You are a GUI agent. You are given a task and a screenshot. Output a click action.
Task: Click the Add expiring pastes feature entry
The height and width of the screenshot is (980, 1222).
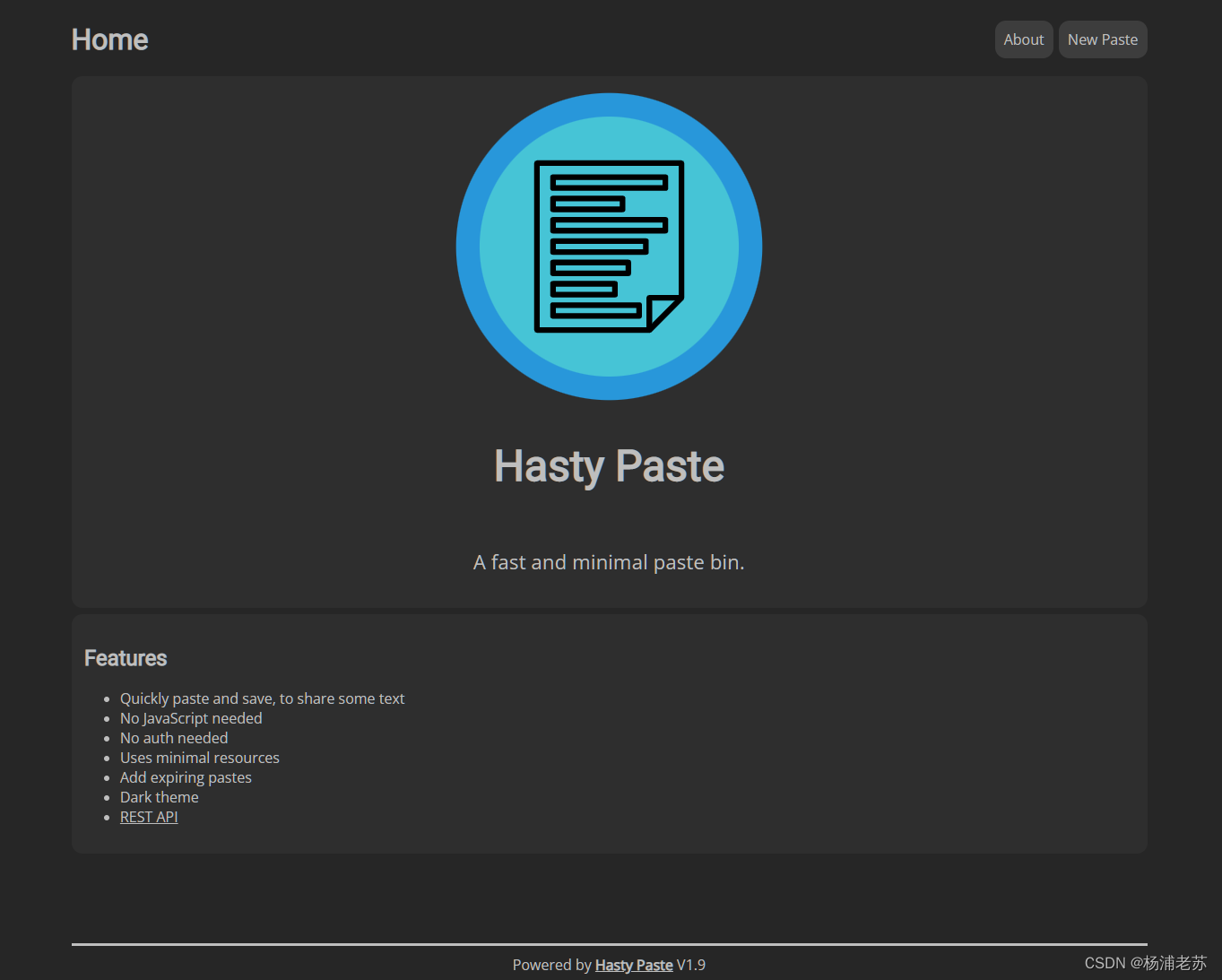tap(186, 776)
